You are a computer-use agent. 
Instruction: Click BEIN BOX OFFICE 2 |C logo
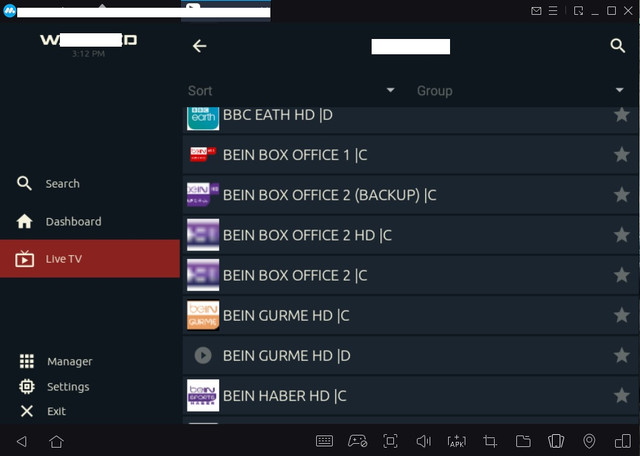click(203, 275)
